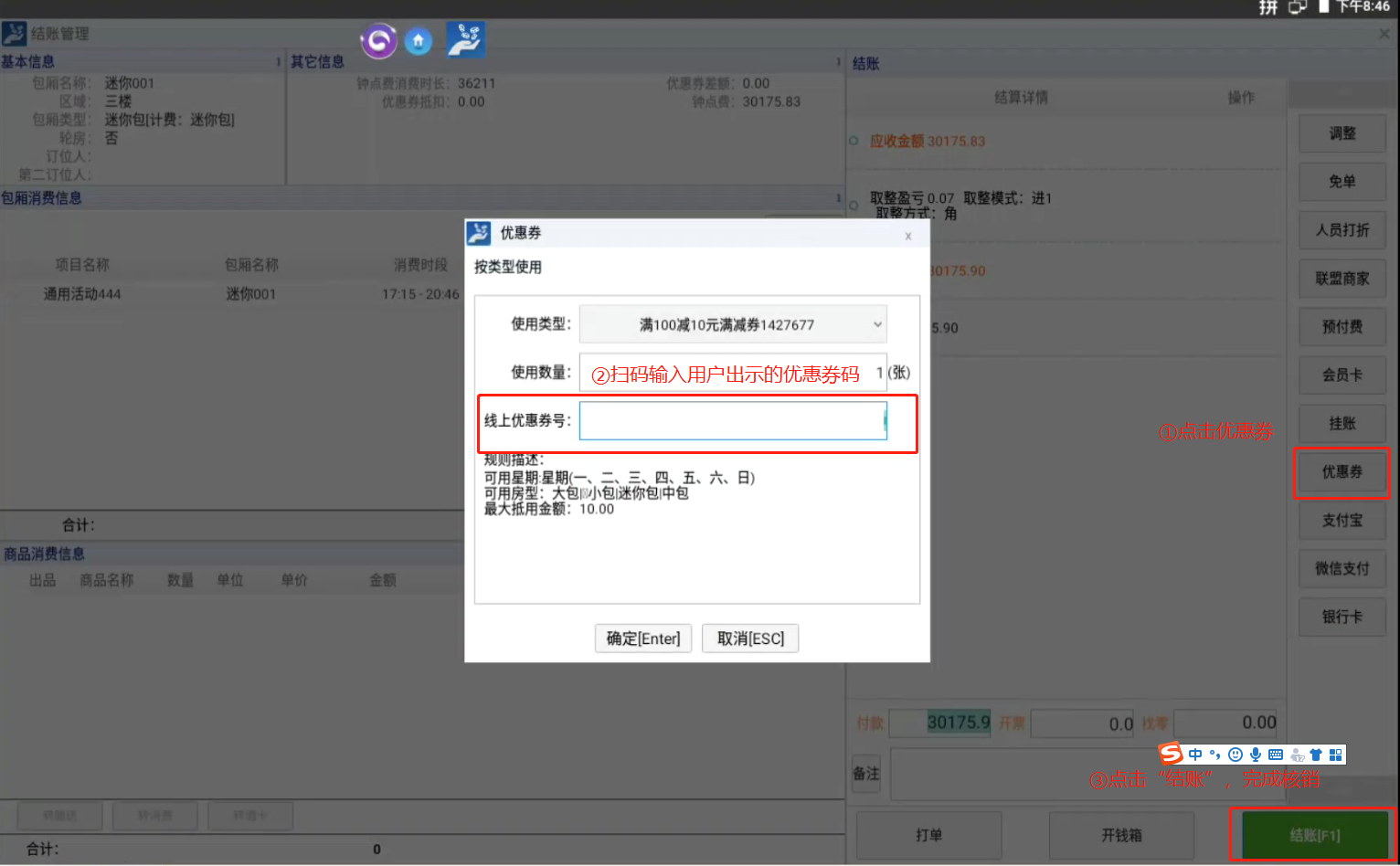Confirm with 确定[Enter] button
The image size is (1400, 866).
coord(643,639)
